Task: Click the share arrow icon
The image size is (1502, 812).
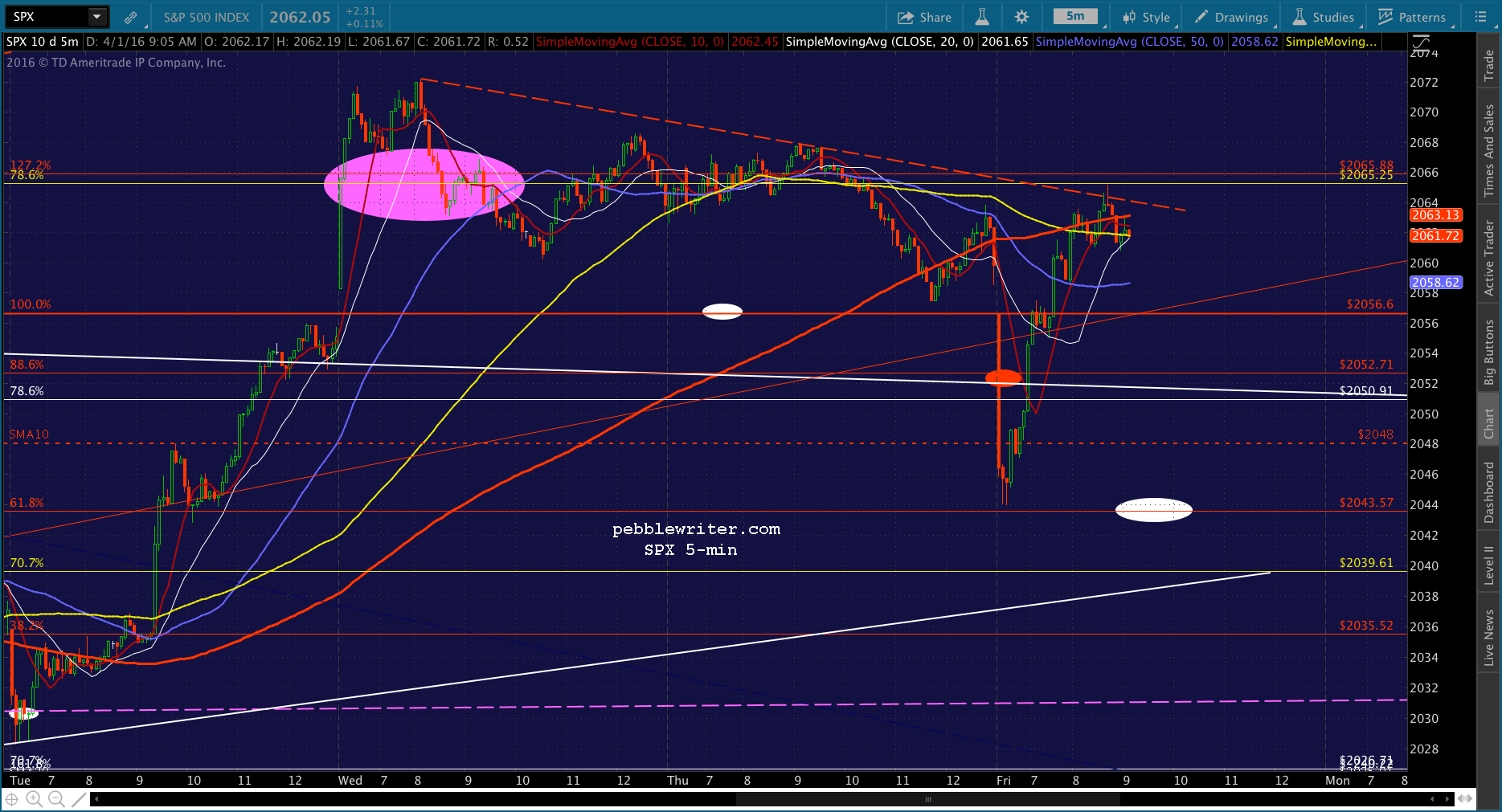Action: point(906,17)
